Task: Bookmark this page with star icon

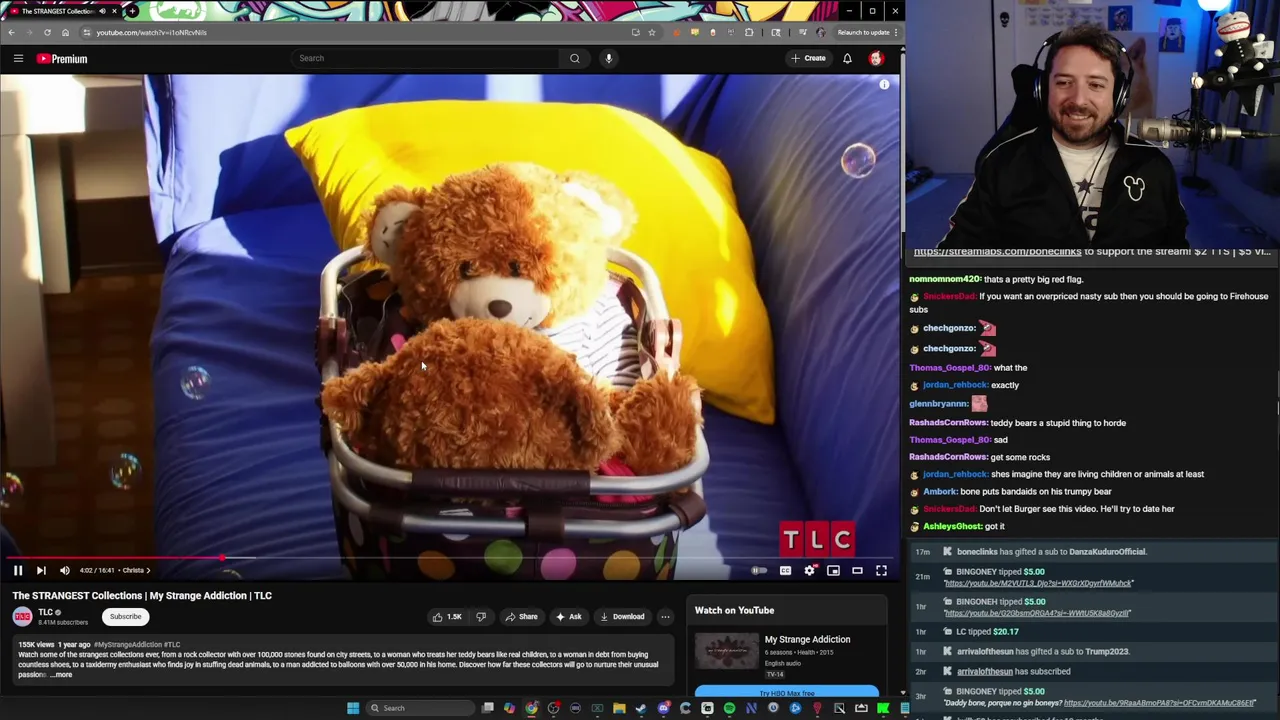Action: [x=651, y=32]
